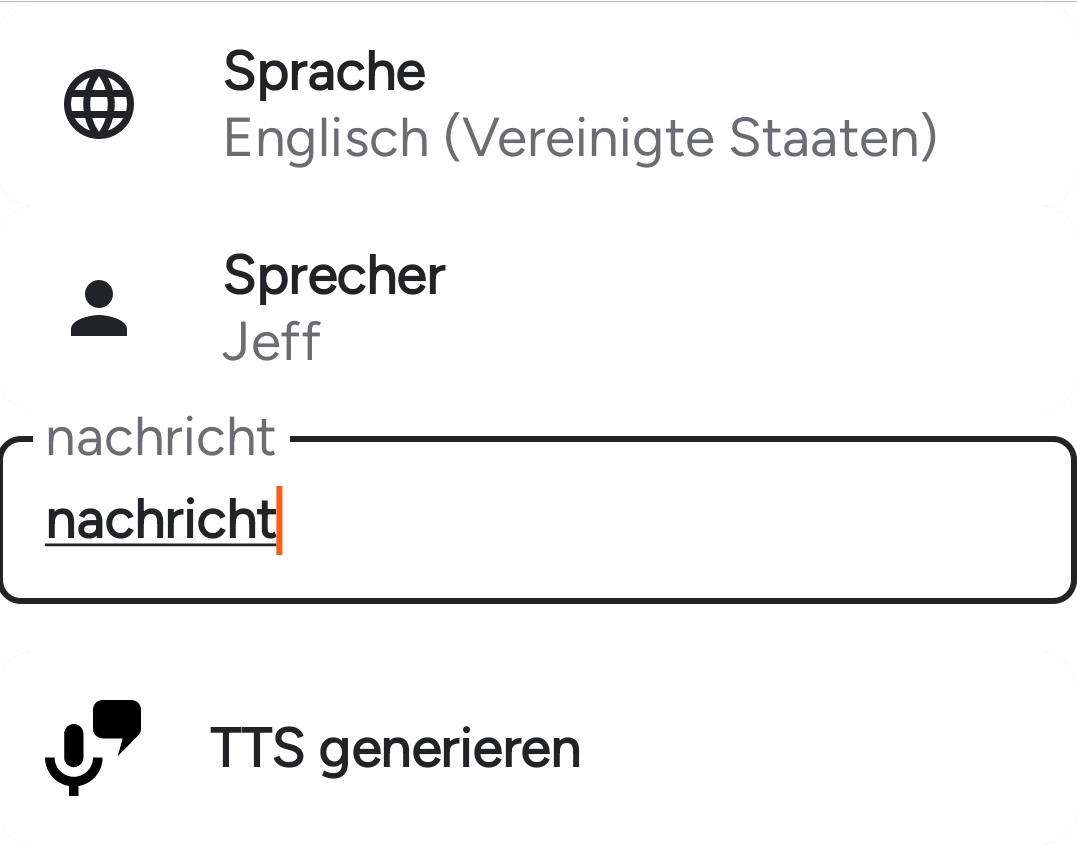Open the Sprecher speaker selection
Viewport: 1077px width, 849px height.
tap(538, 308)
